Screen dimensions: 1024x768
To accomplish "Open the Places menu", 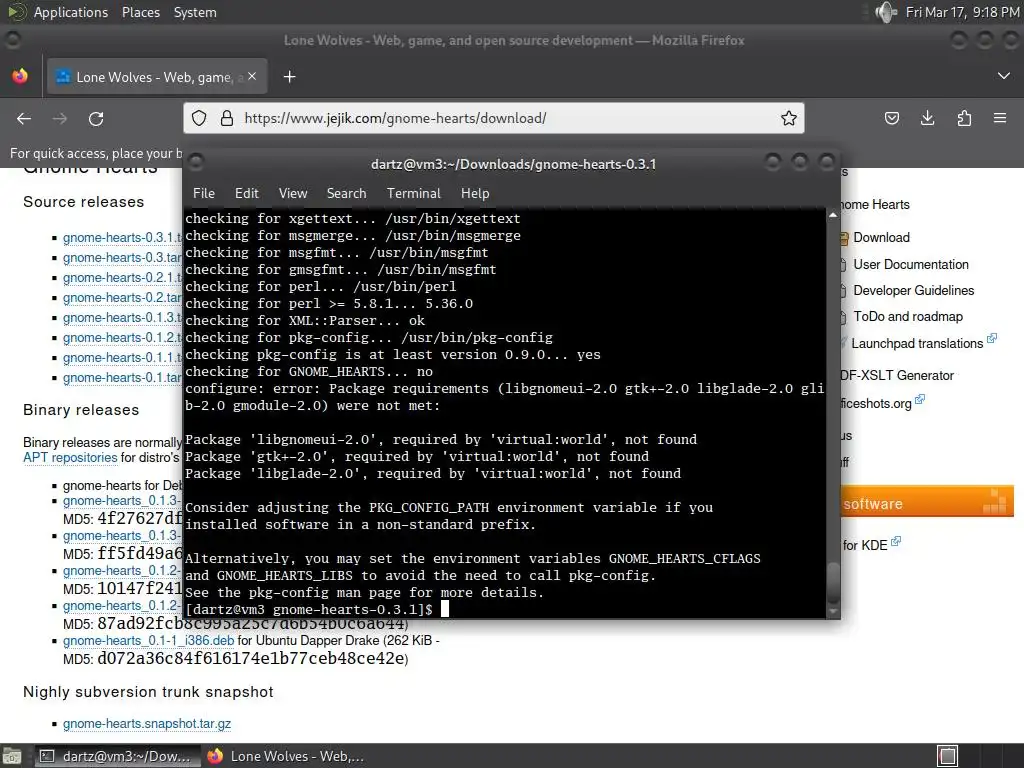I will tap(140, 12).
